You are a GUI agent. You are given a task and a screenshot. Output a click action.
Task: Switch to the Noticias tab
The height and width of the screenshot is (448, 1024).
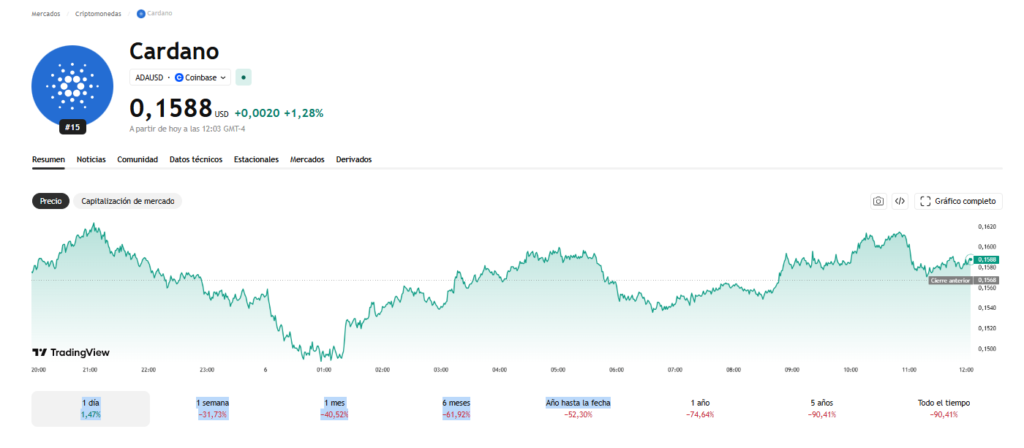(x=91, y=159)
